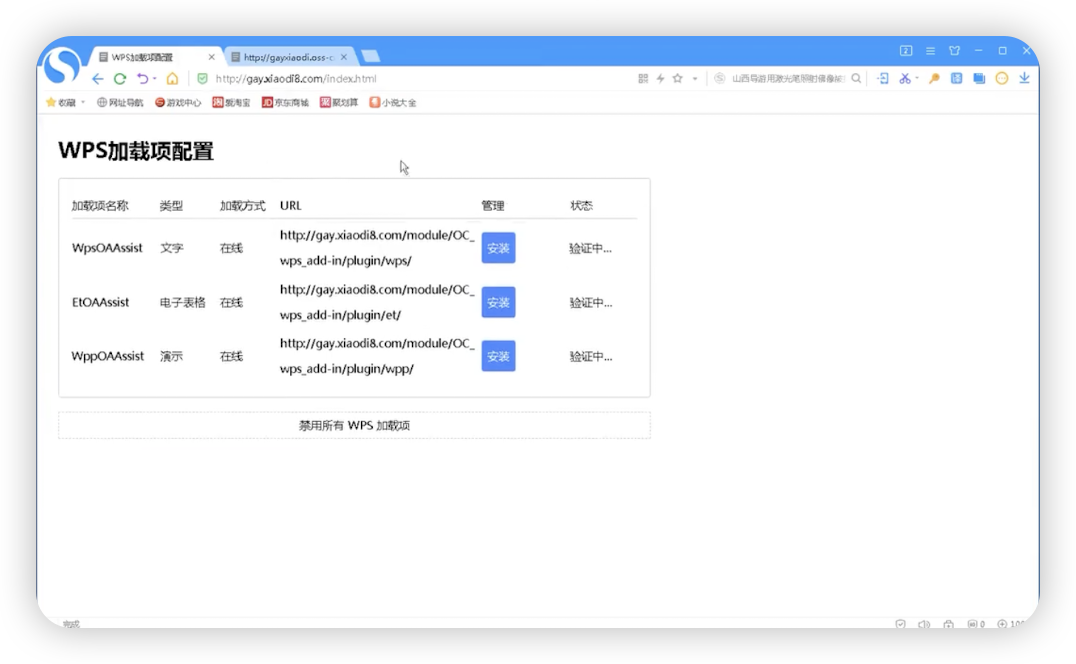Open the 网址导航 bookmark
Screen dimensions: 1076x664
point(120,103)
